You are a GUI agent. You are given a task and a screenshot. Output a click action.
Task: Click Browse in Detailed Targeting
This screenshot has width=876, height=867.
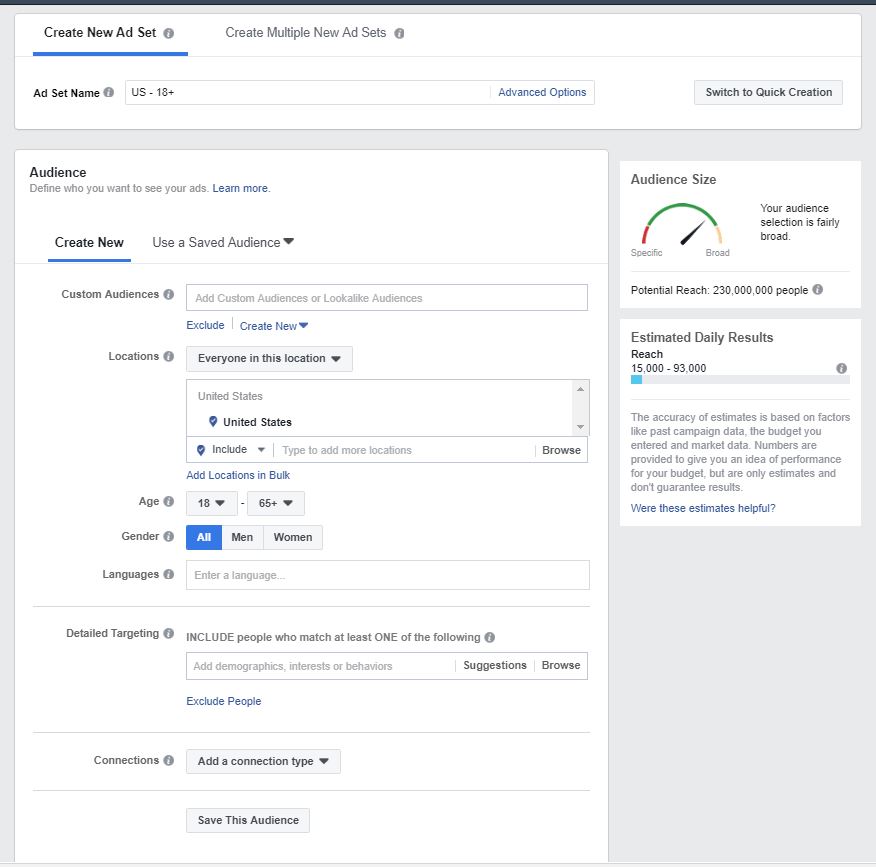[561, 665]
